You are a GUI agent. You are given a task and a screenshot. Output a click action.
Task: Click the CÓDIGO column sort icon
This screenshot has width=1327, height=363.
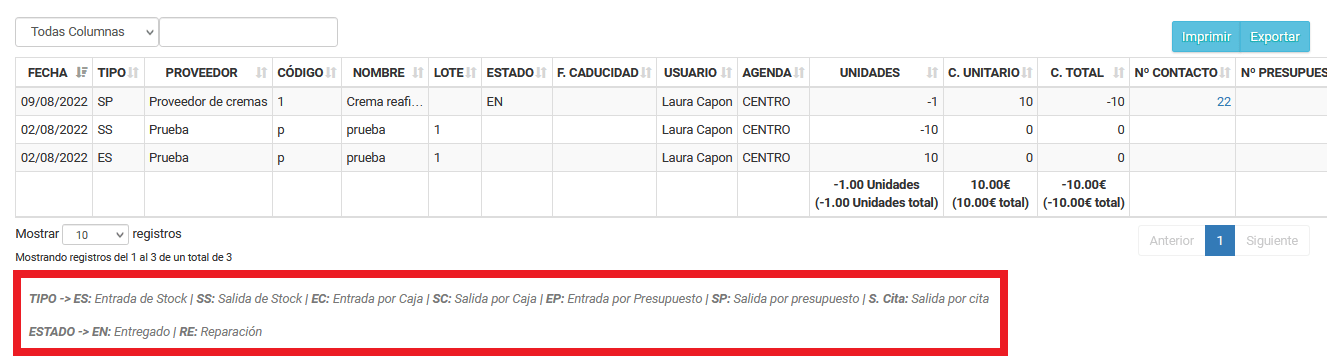point(331,73)
